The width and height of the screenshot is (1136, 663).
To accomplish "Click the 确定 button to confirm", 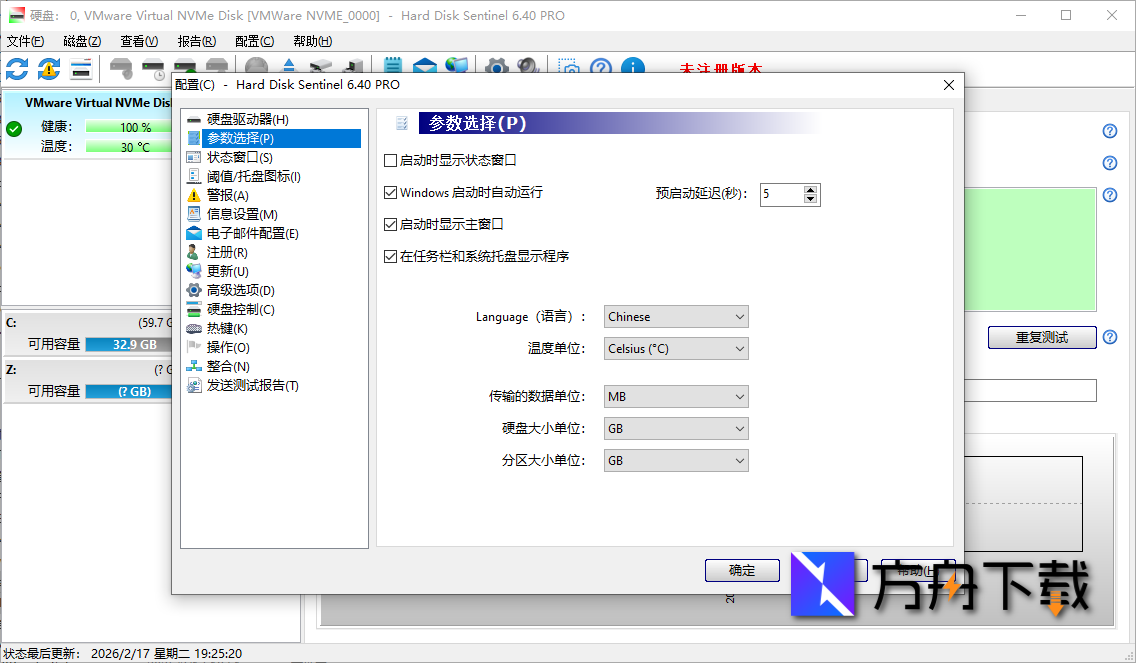I will (742, 570).
